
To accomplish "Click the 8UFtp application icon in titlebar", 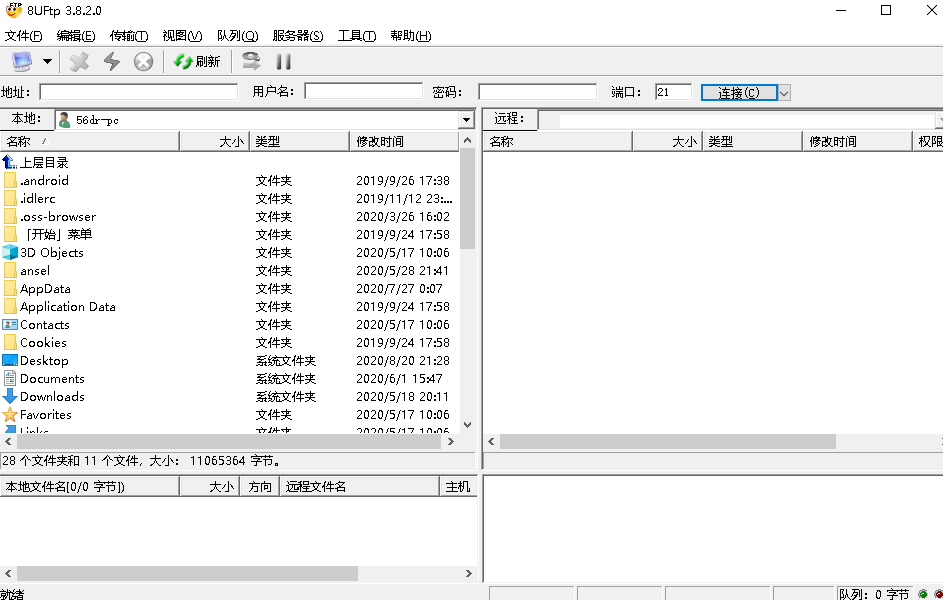I will [13, 10].
